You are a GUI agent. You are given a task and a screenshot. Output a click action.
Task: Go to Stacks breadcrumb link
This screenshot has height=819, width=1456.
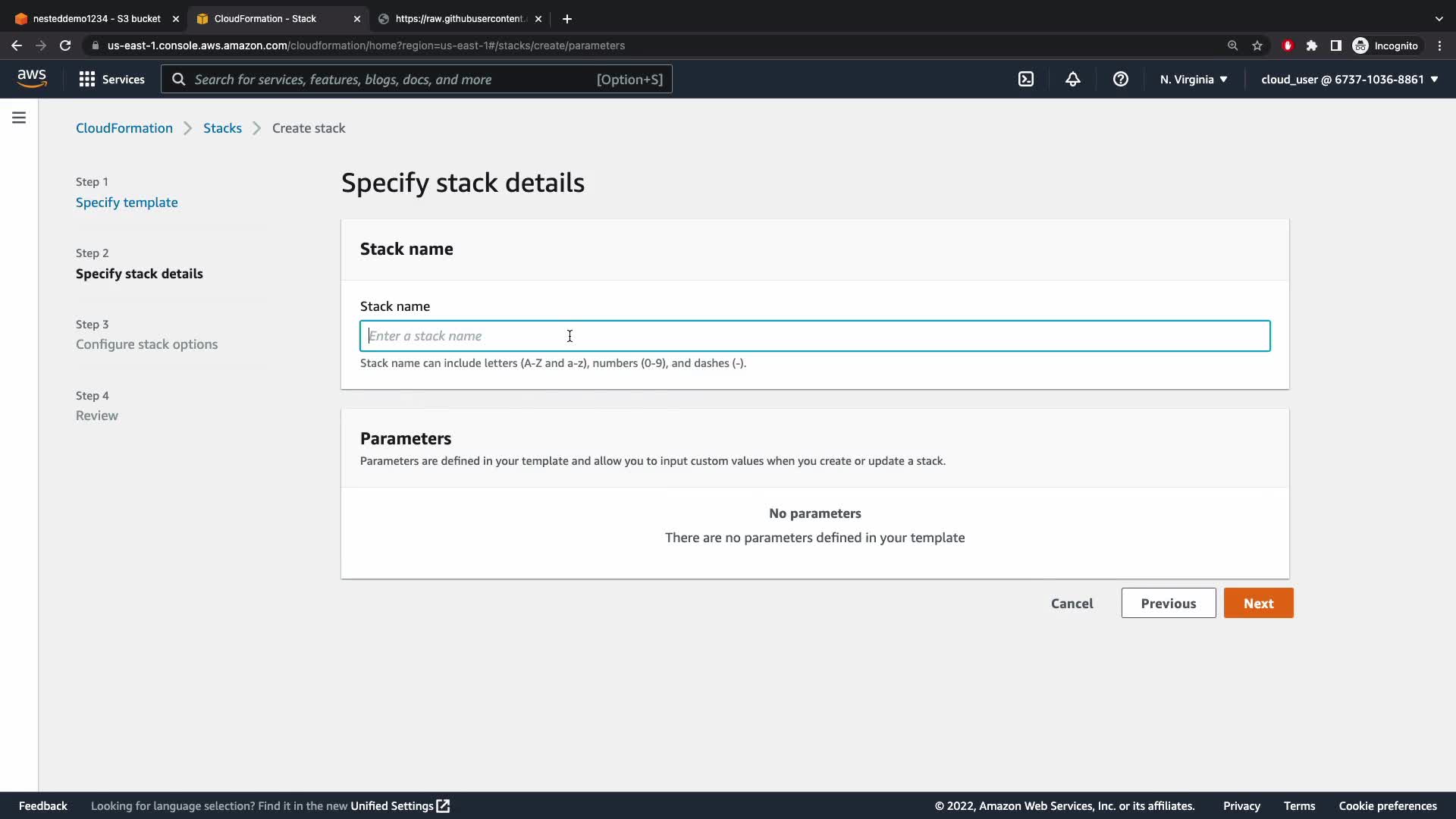coord(222,128)
